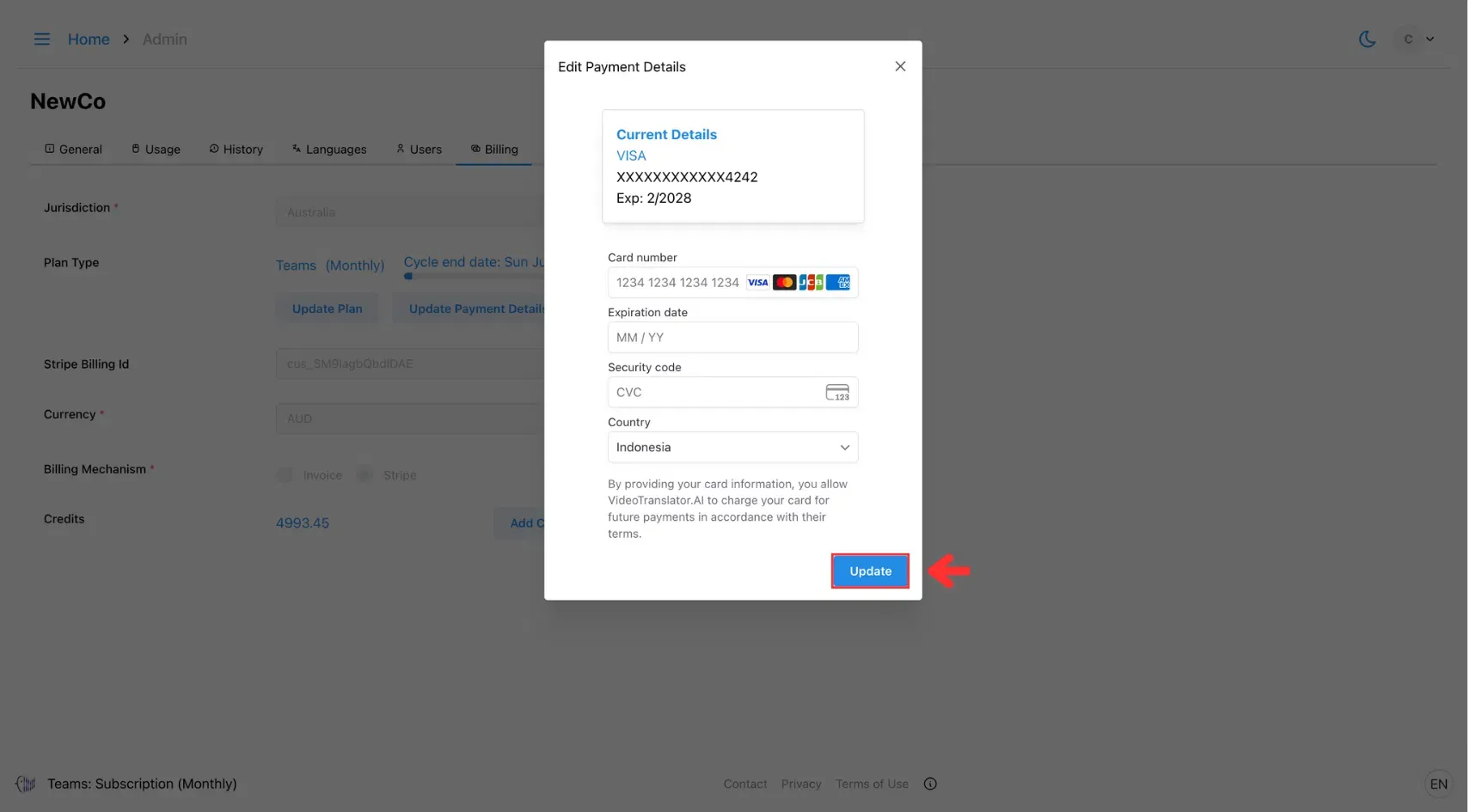Click the footer info circle icon

point(930,784)
